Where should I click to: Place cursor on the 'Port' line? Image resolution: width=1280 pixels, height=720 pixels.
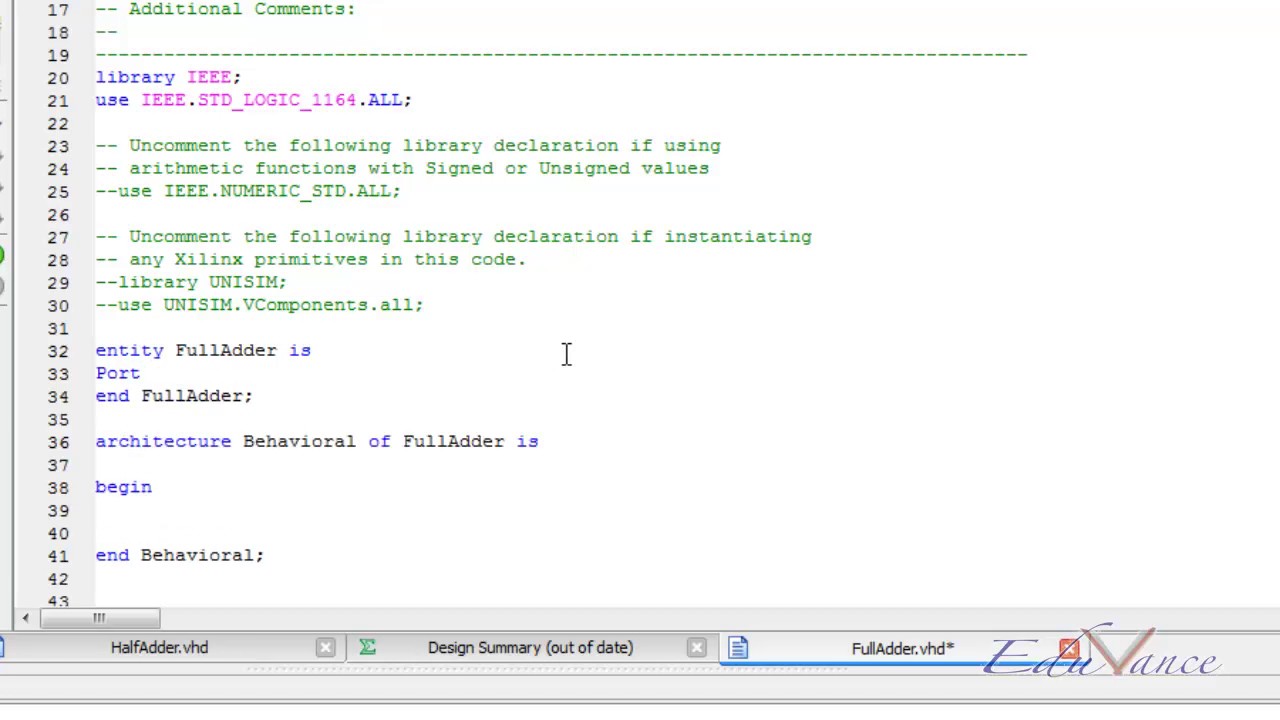(118, 373)
